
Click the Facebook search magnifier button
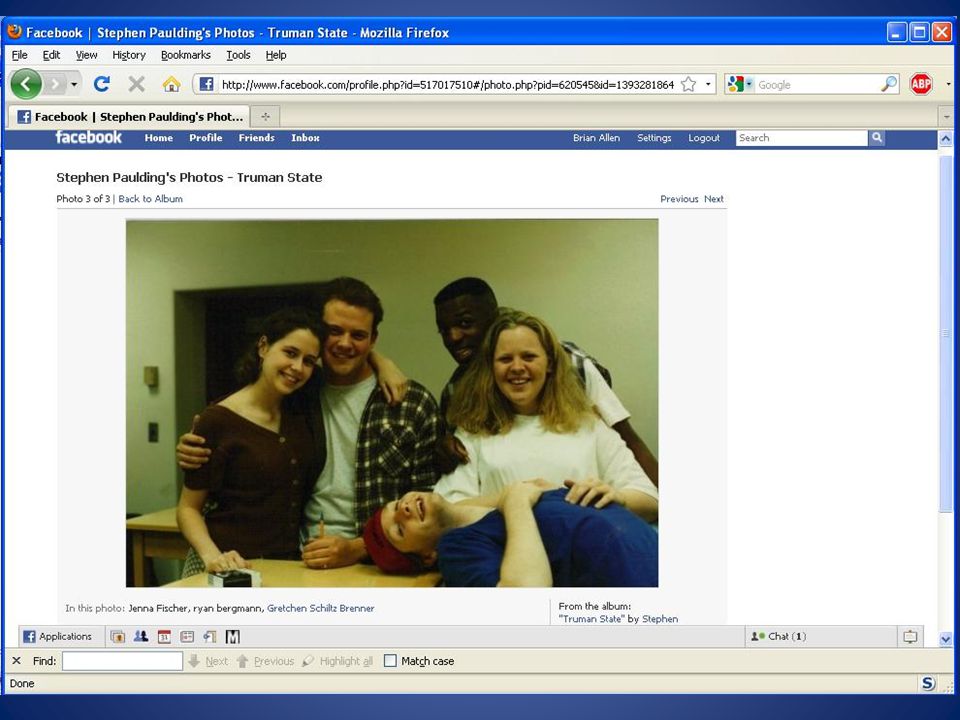(x=877, y=138)
